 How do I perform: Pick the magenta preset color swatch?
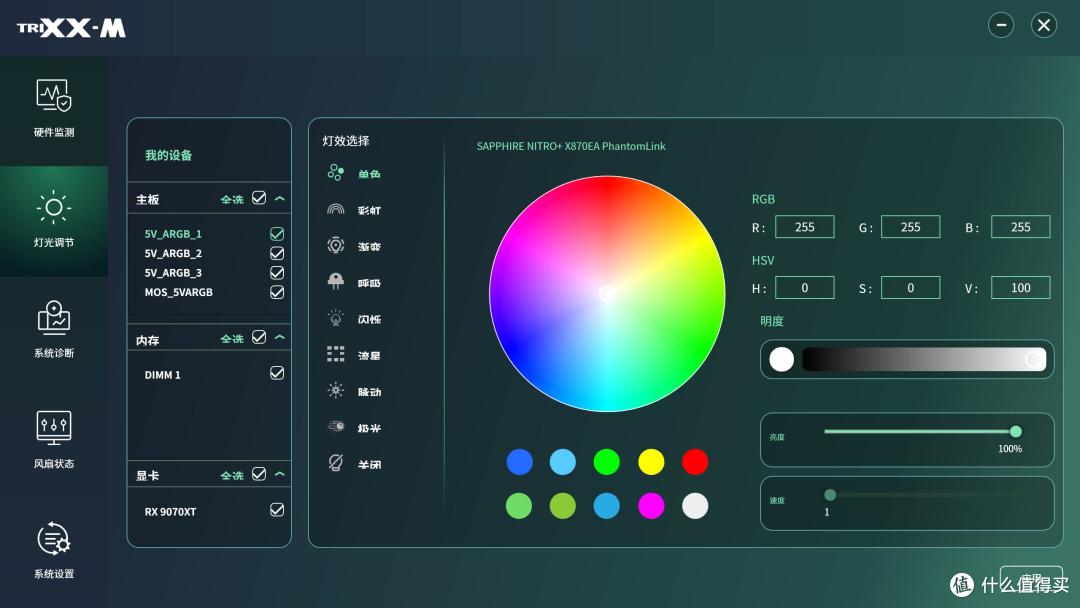[651, 505]
